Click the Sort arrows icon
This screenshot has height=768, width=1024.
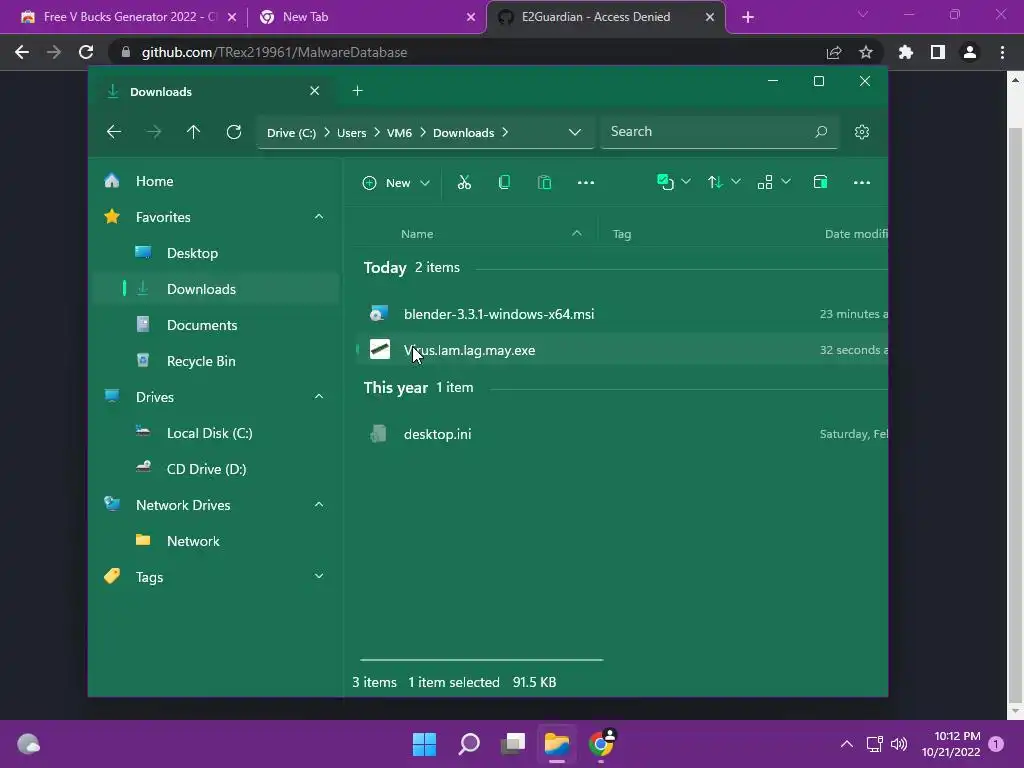pos(715,182)
